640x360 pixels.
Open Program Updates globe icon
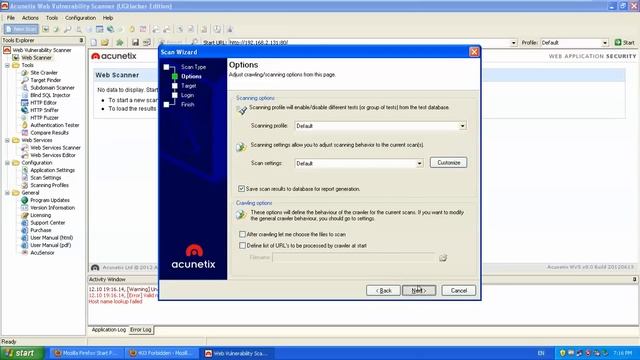24,200
